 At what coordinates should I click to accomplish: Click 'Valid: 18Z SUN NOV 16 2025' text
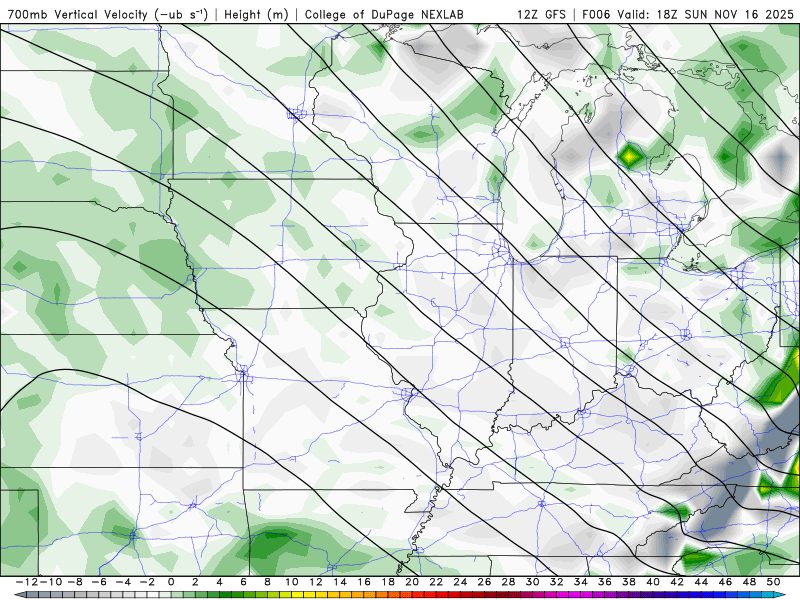click(x=706, y=15)
